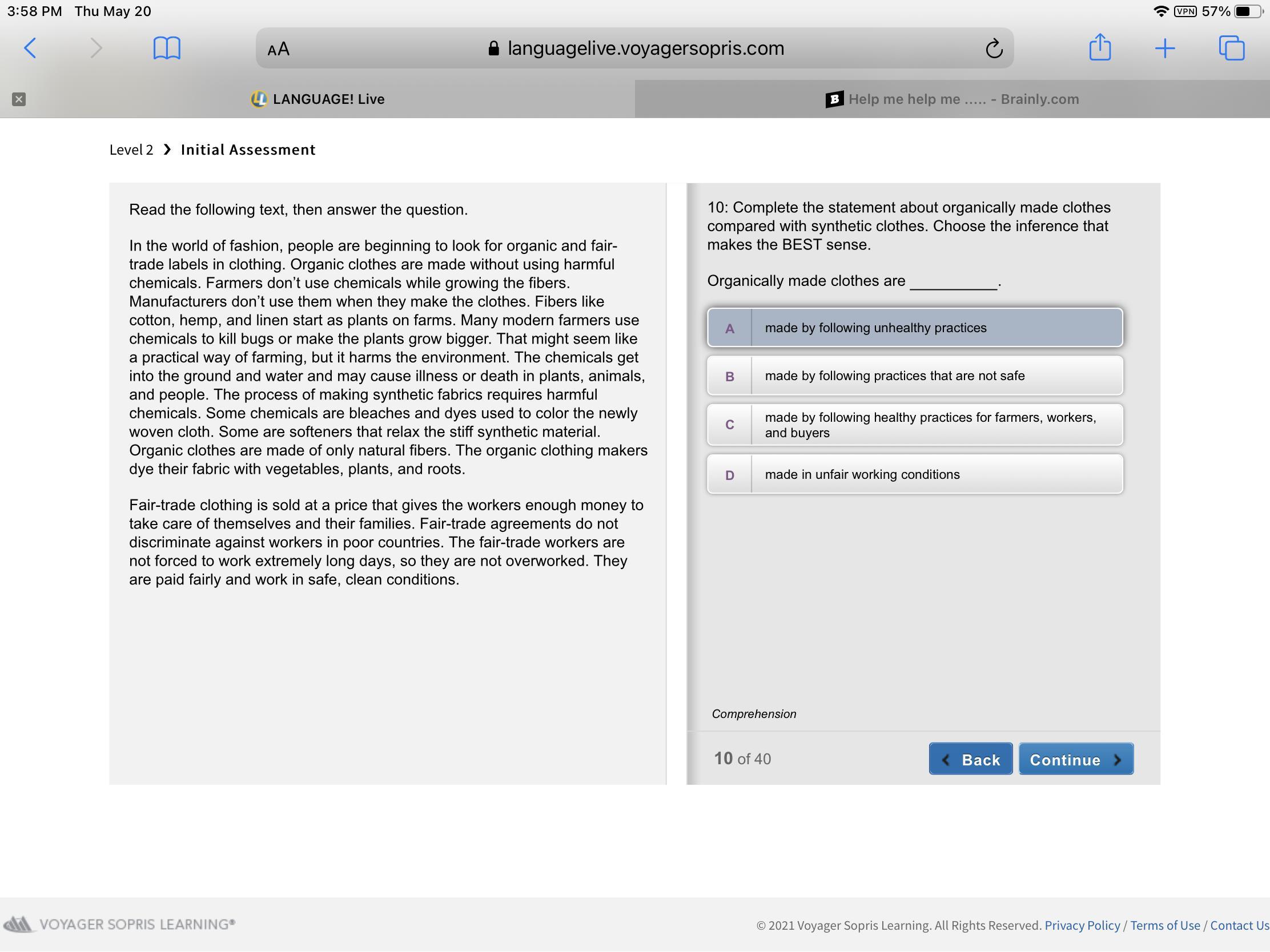This screenshot has width=1270, height=952.
Task: Open a new tab with plus icon
Action: [x=1164, y=48]
